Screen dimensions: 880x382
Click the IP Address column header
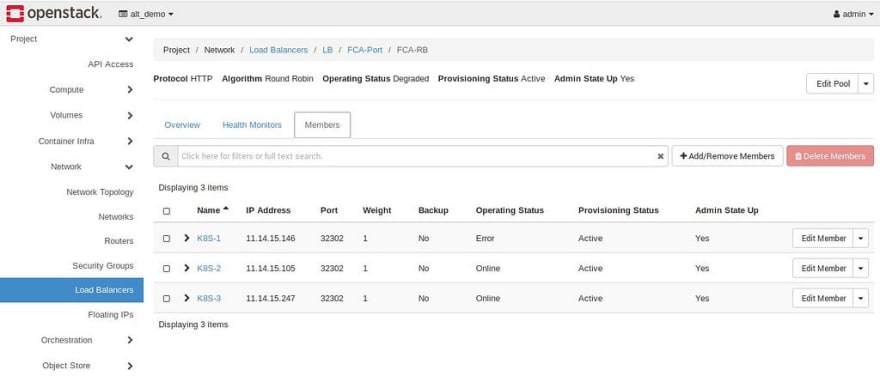[x=268, y=210]
